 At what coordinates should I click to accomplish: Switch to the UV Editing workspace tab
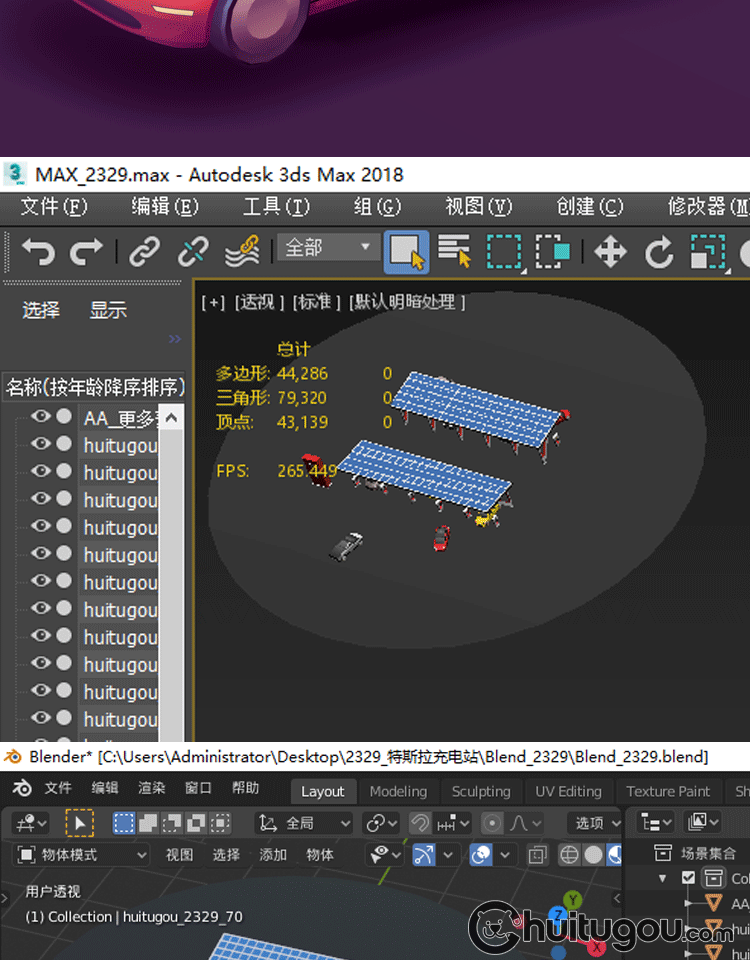[x=568, y=792]
